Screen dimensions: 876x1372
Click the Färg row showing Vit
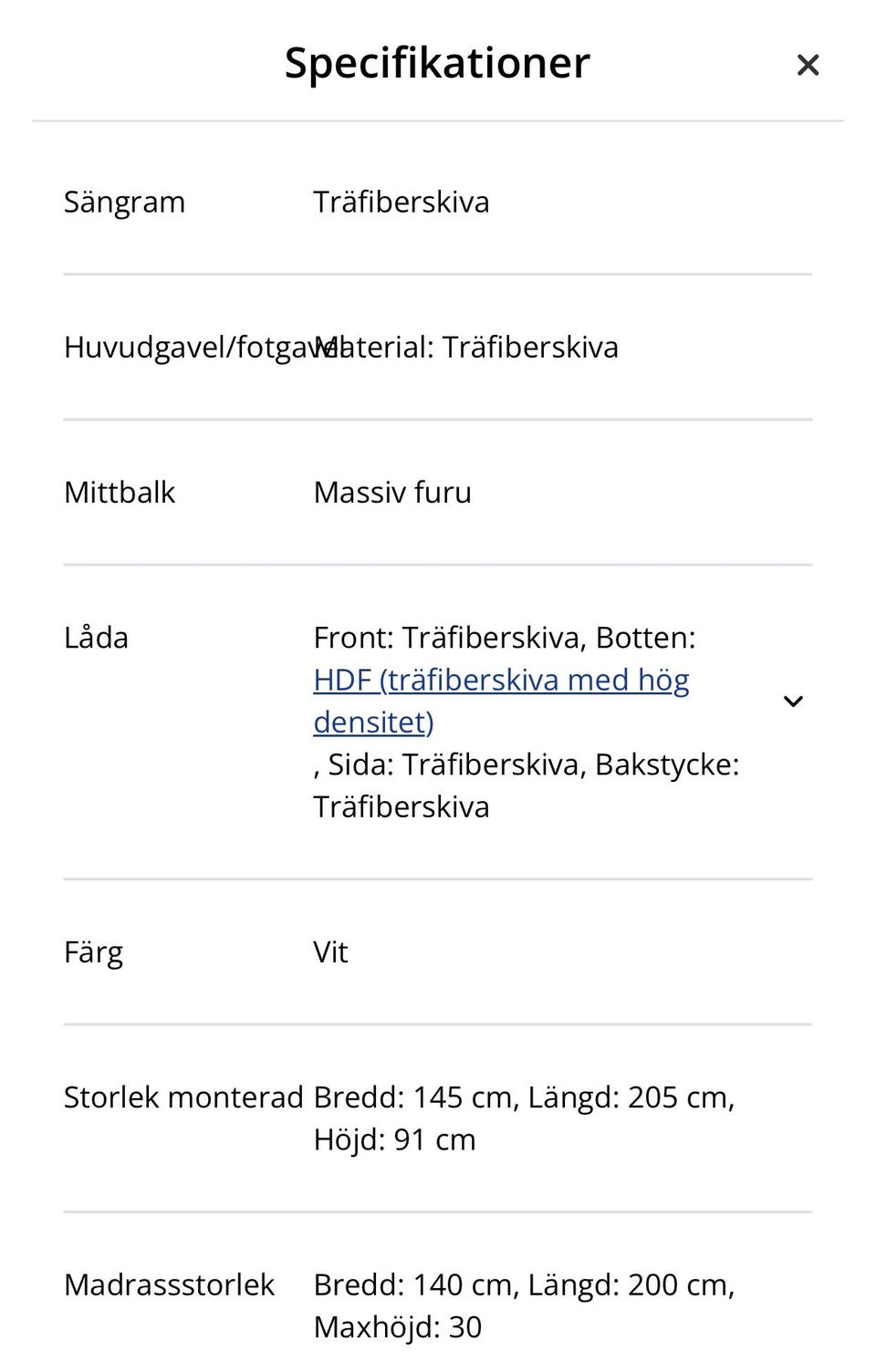coord(93,951)
